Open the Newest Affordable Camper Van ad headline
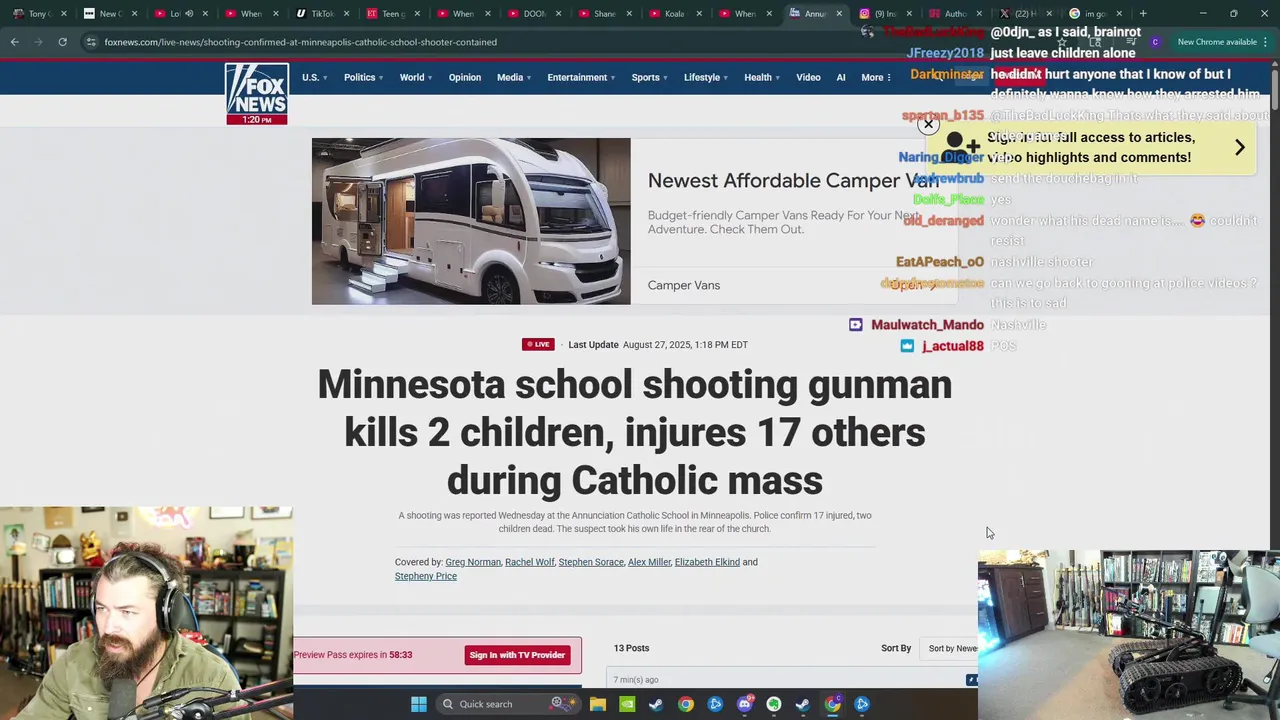 [x=793, y=180]
